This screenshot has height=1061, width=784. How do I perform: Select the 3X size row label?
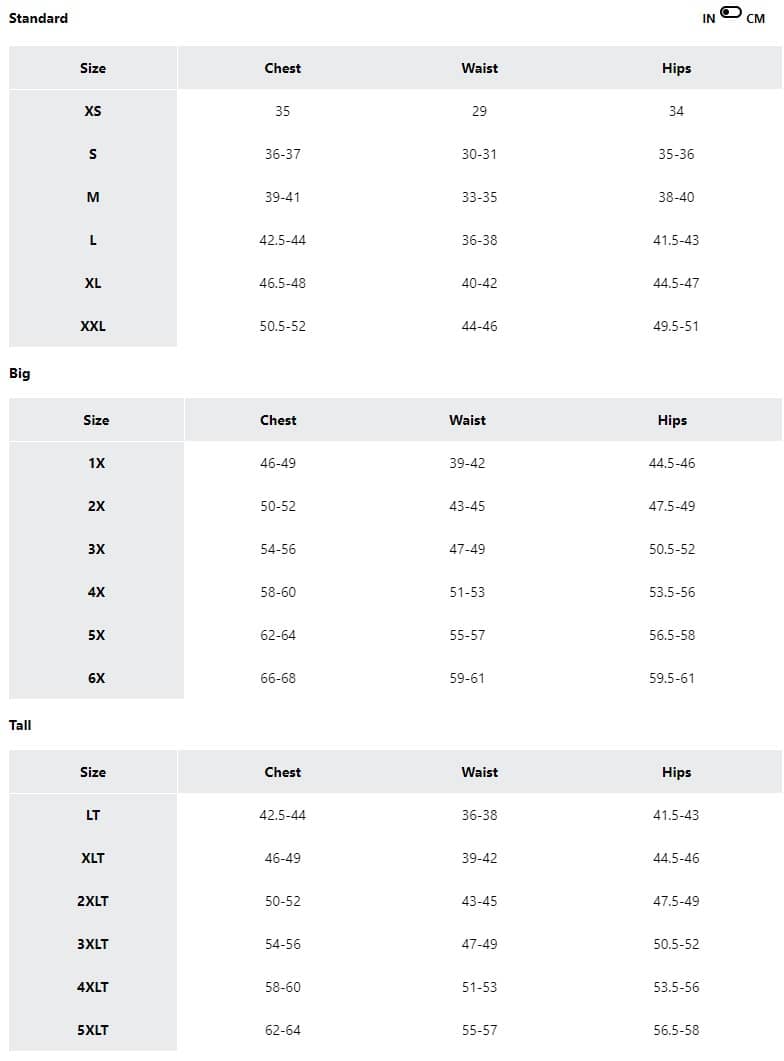pos(96,549)
